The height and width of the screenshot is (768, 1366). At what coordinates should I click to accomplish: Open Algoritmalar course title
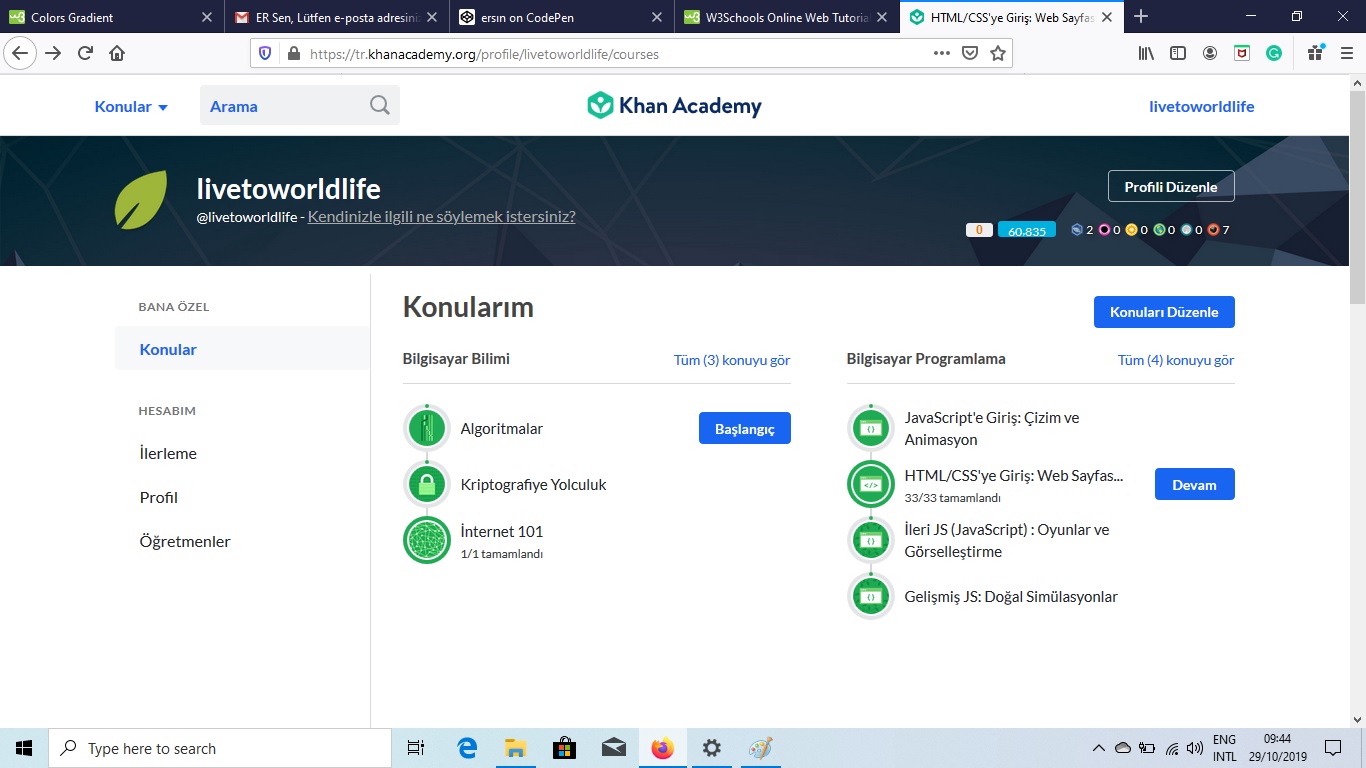pos(502,428)
